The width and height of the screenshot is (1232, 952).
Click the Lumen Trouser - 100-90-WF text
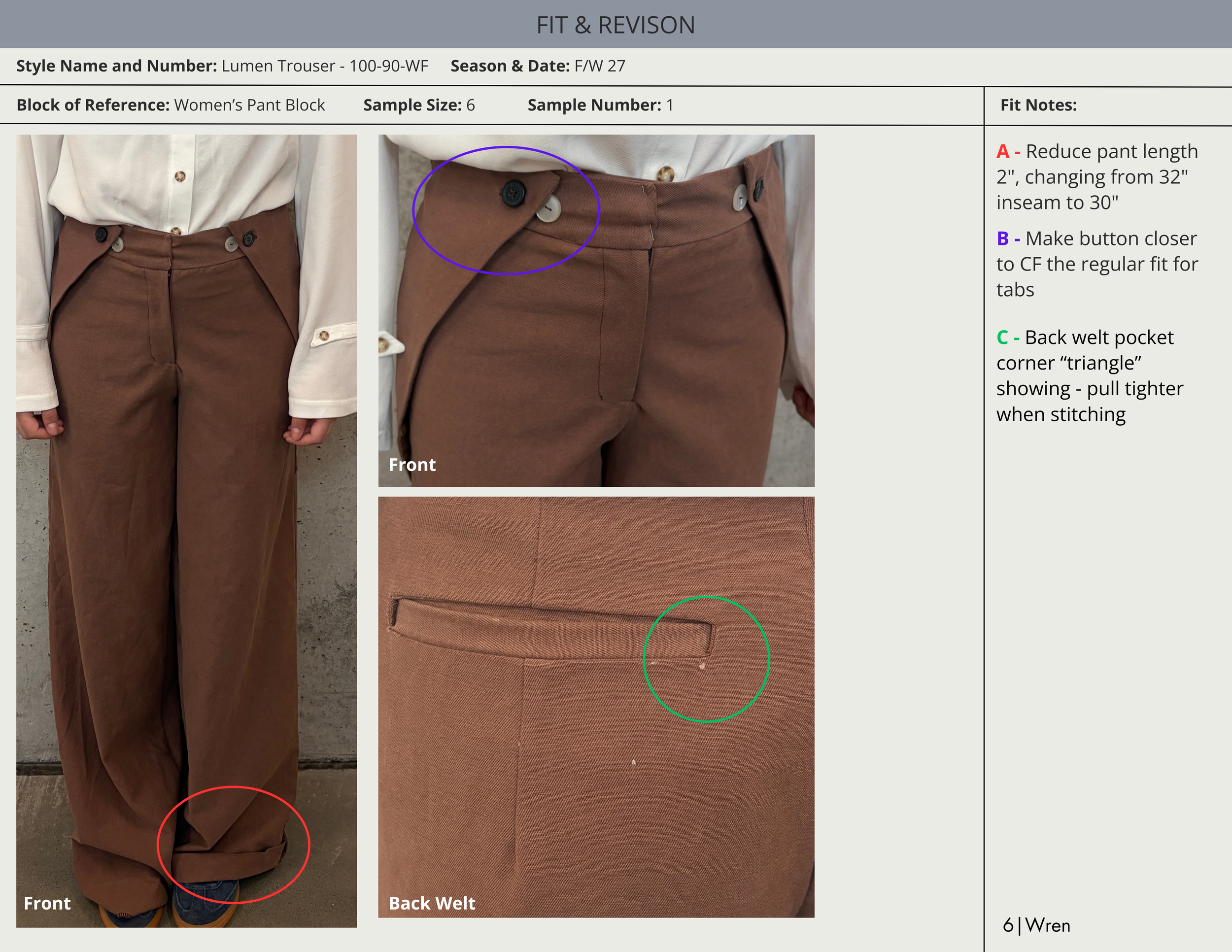click(325, 66)
